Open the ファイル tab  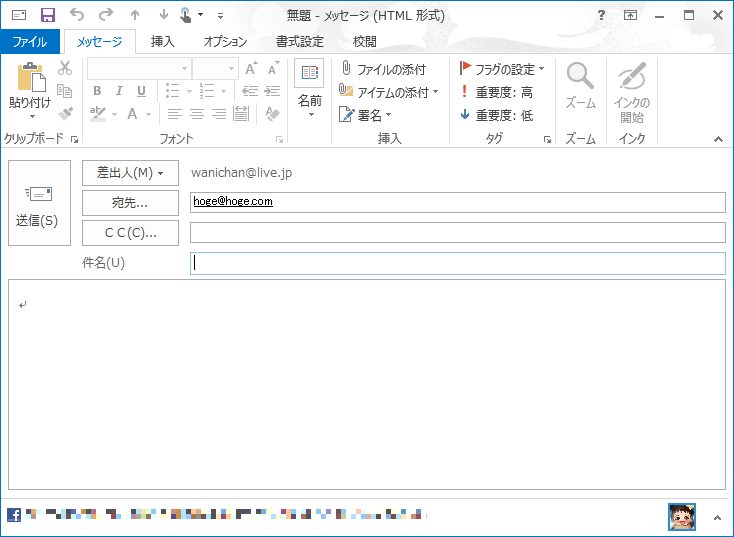(30, 42)
